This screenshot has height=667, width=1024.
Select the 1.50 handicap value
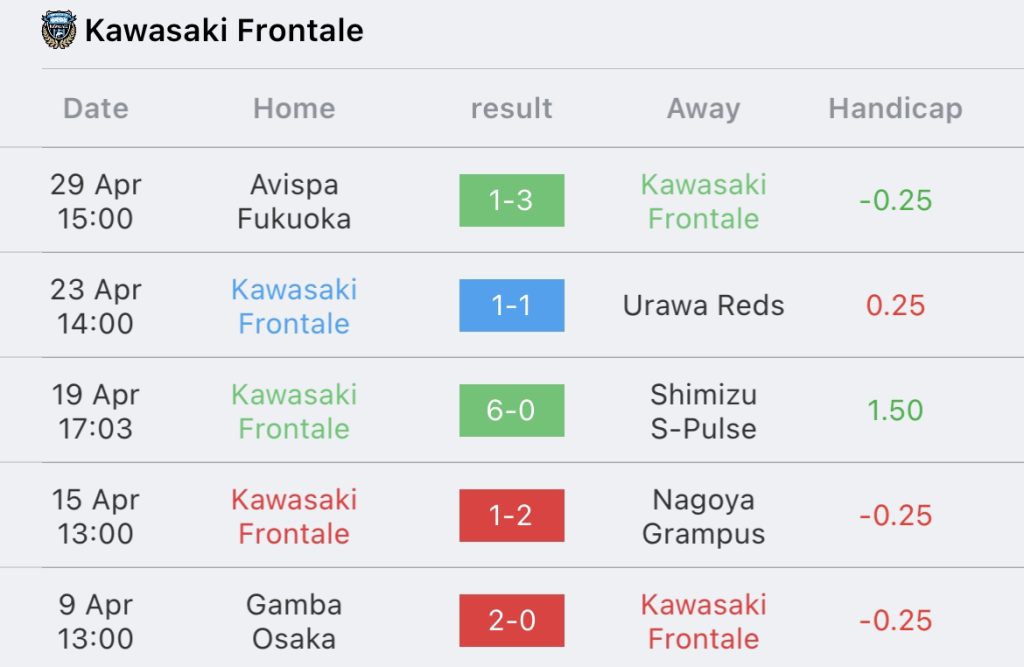click(895, 411)
